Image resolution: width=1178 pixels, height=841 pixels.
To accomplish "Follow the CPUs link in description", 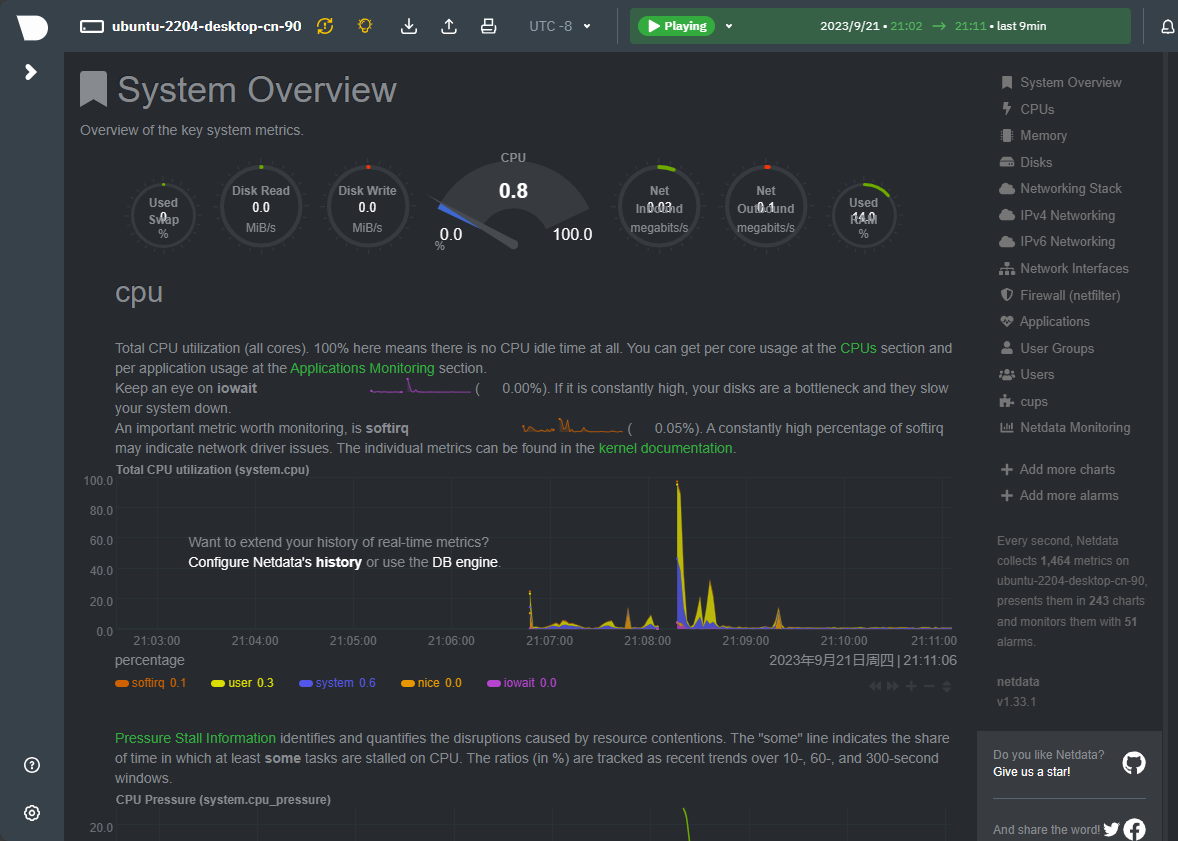I will pos(858,348).
